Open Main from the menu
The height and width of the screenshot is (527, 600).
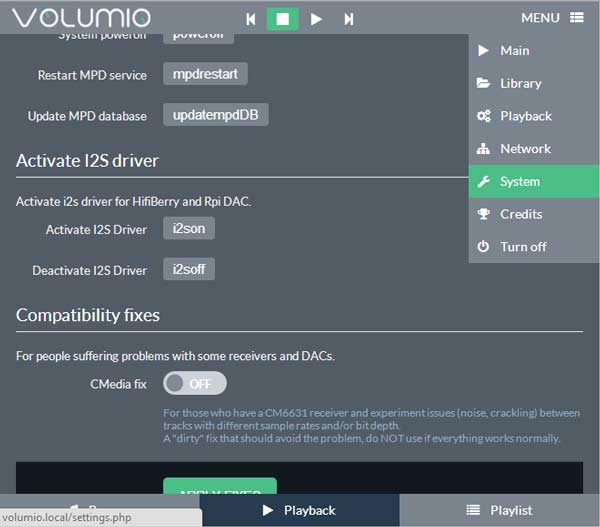(533, 50)
